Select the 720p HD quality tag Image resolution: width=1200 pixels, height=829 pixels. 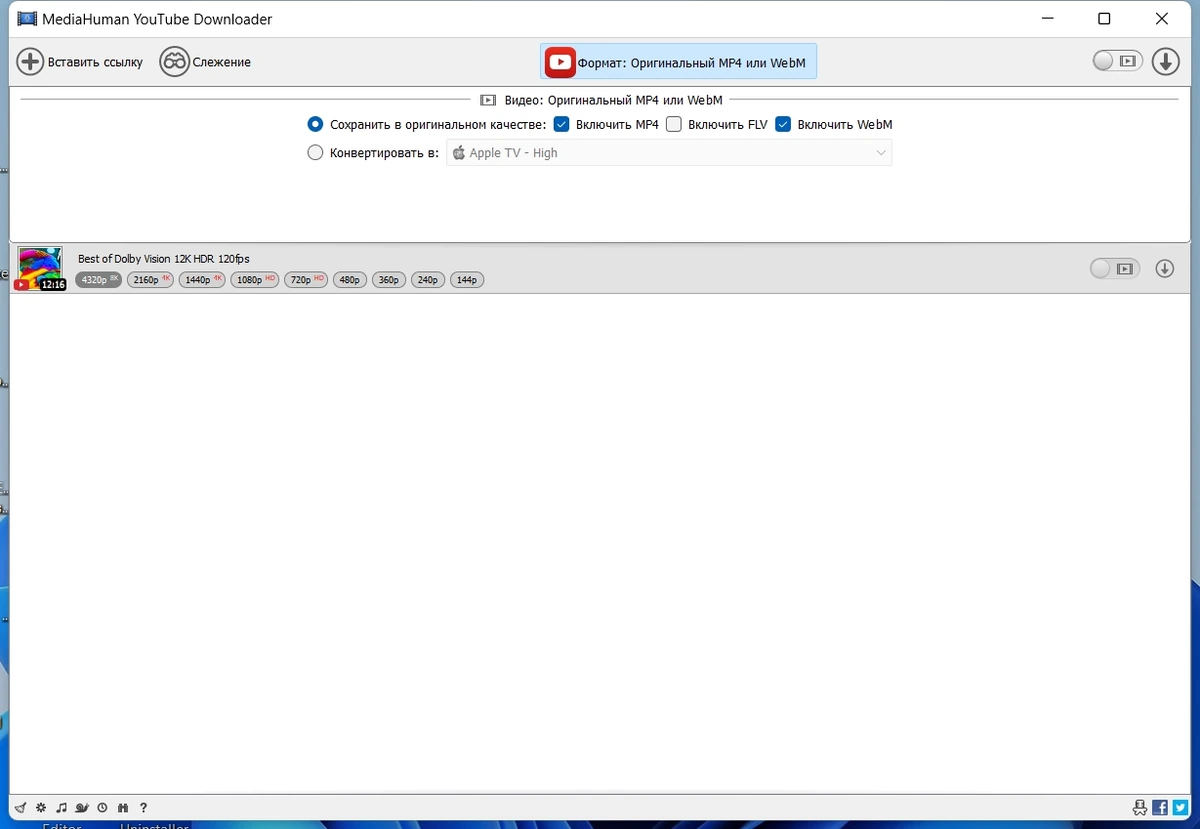306,280
